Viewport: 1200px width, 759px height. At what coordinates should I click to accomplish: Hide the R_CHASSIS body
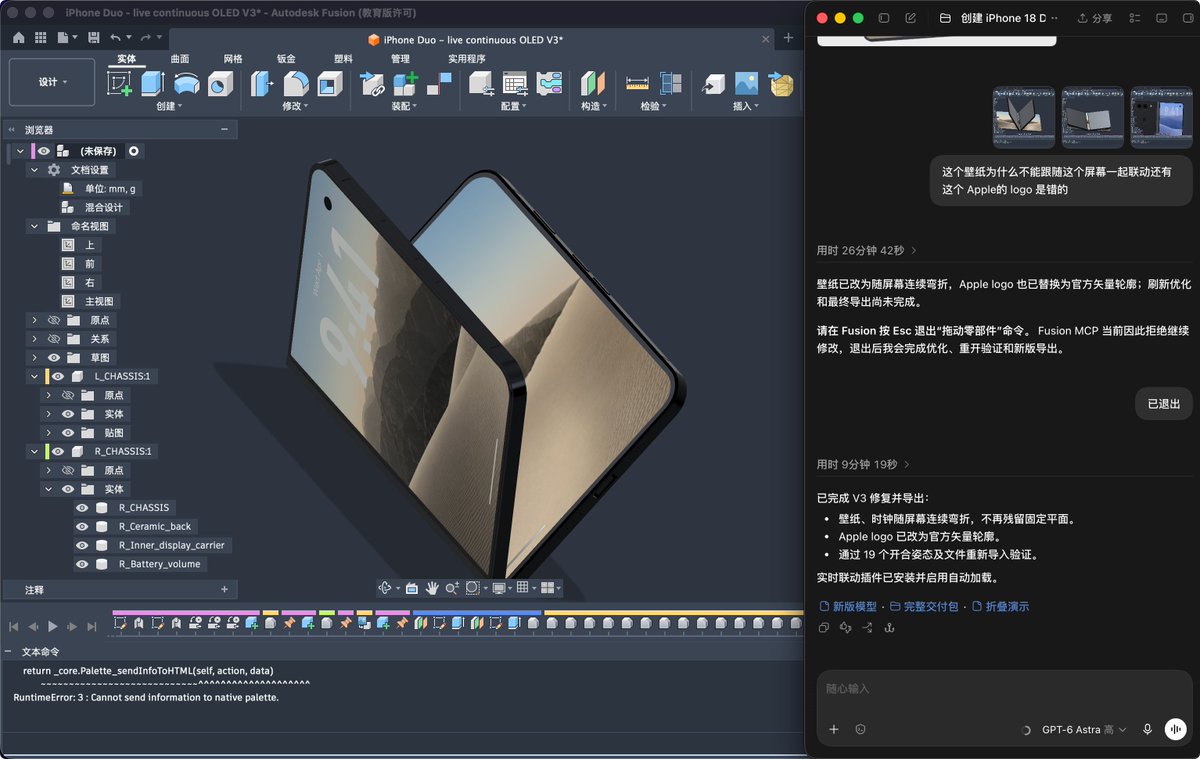coord(82,508)
